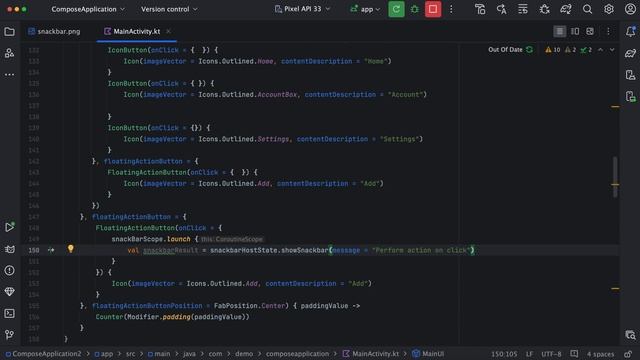Click MainUI function in breadcrumb
The height and width of the screenshot is (360, 640).
click(x=428, y=354)
